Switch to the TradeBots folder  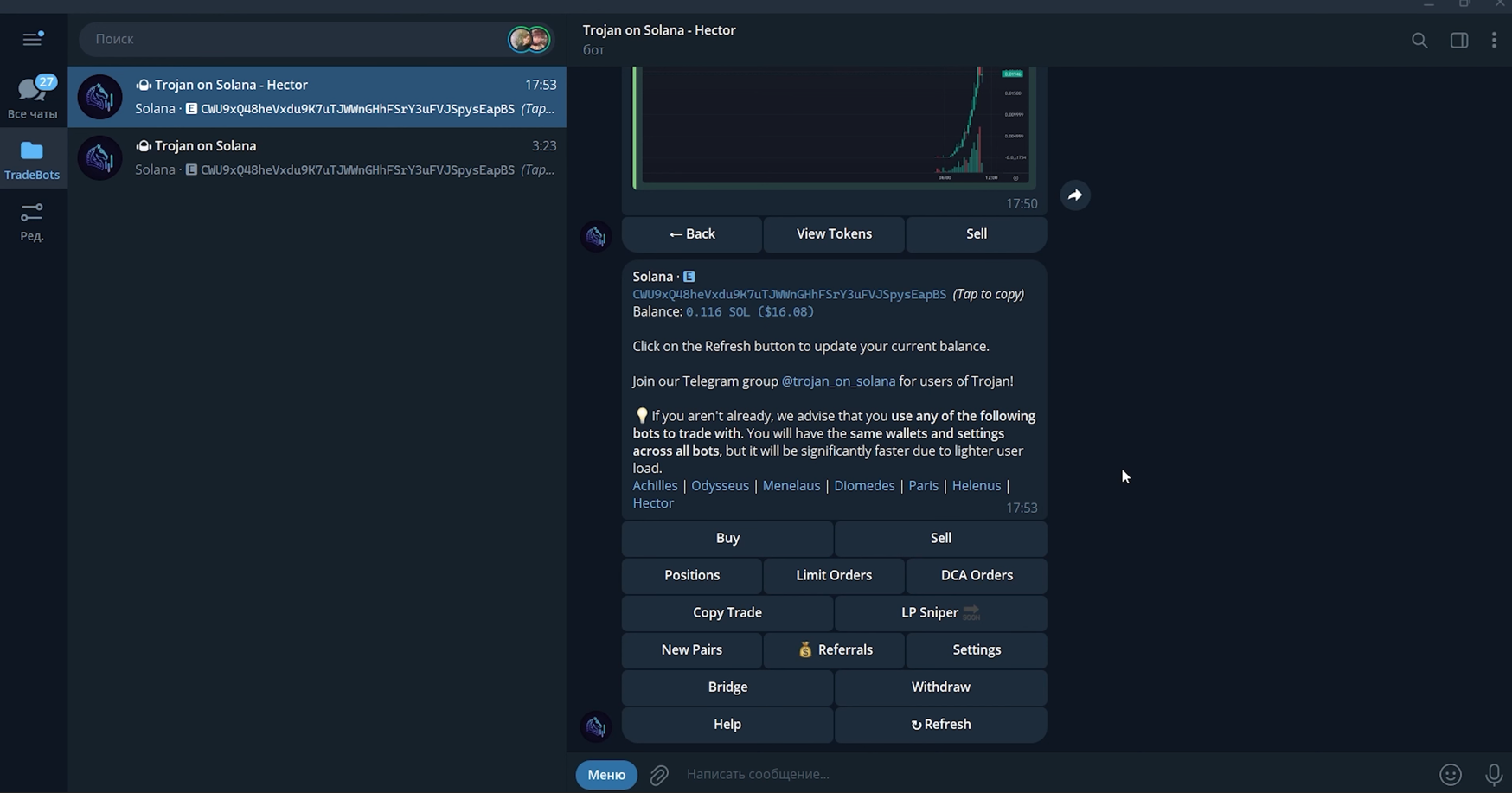click(x=32, y=160)
